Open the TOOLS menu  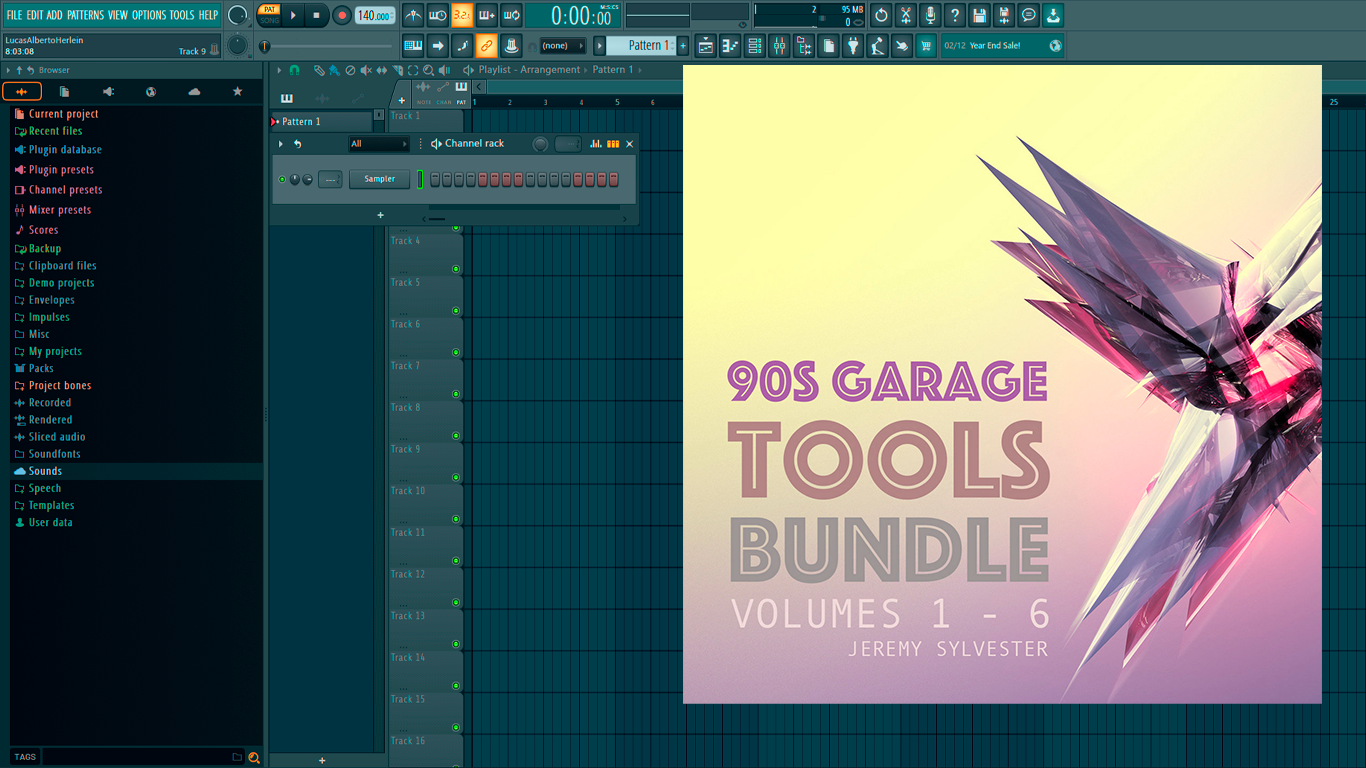(x=182, y=15)
